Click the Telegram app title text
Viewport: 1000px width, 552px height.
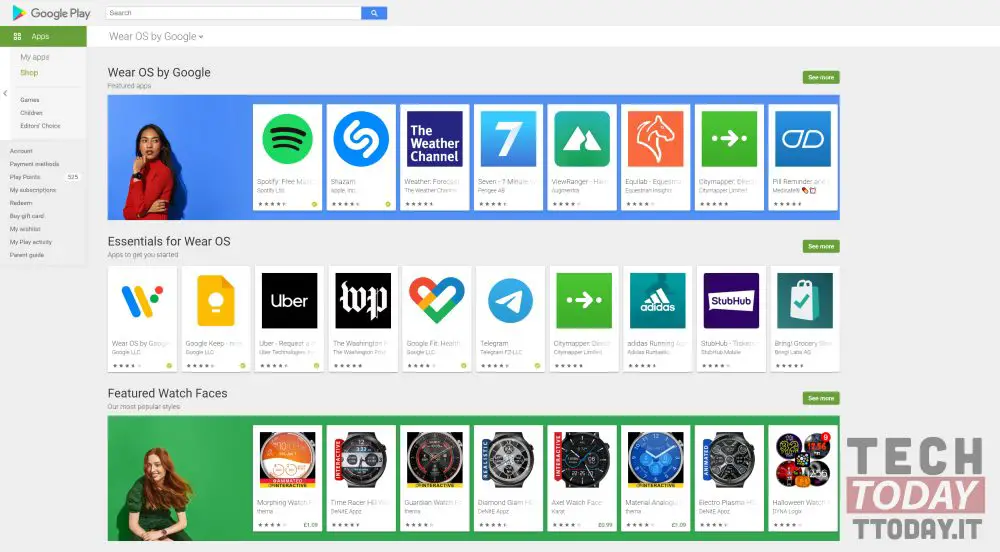[x=494, y=343]
